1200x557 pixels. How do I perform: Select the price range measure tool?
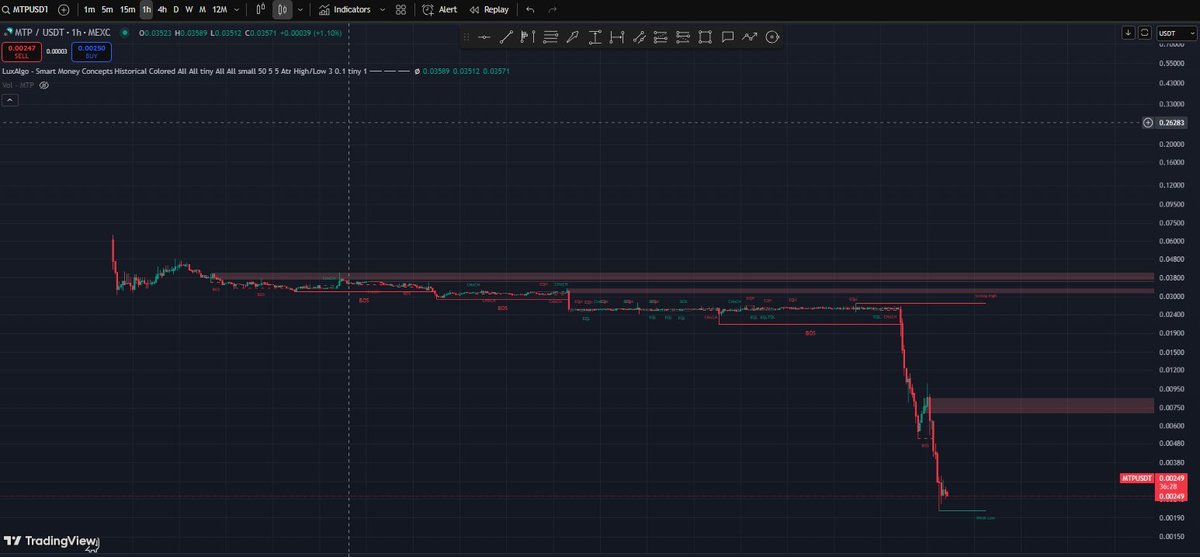tap(595, 37)
